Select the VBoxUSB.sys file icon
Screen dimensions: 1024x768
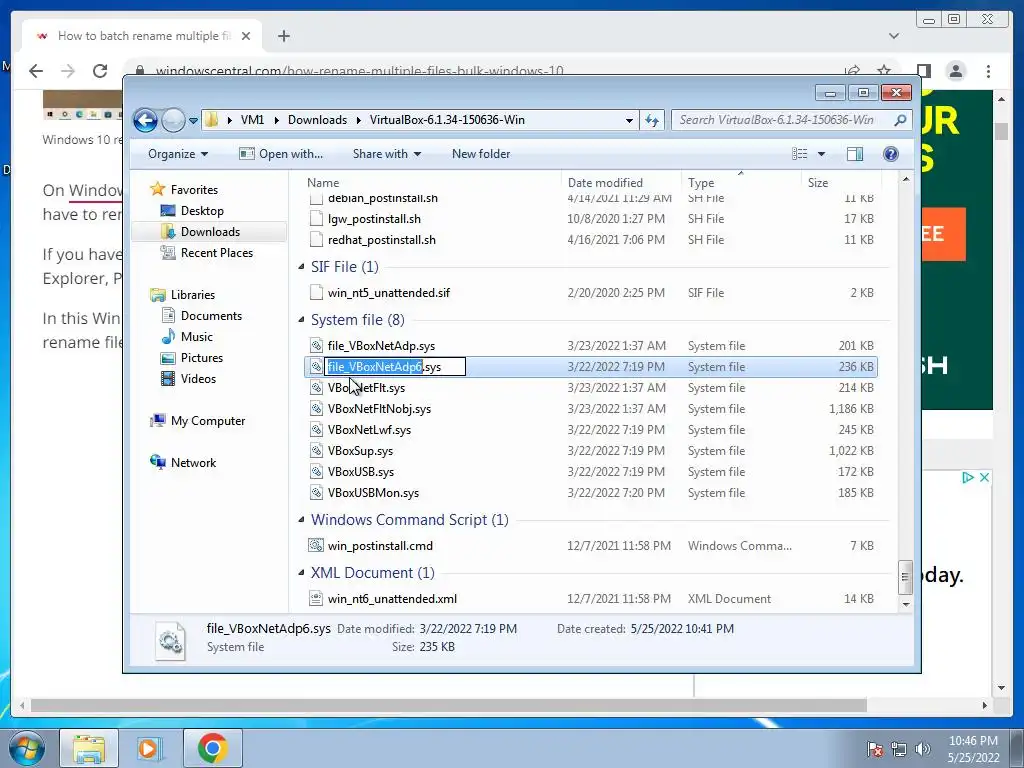point(316,472)
